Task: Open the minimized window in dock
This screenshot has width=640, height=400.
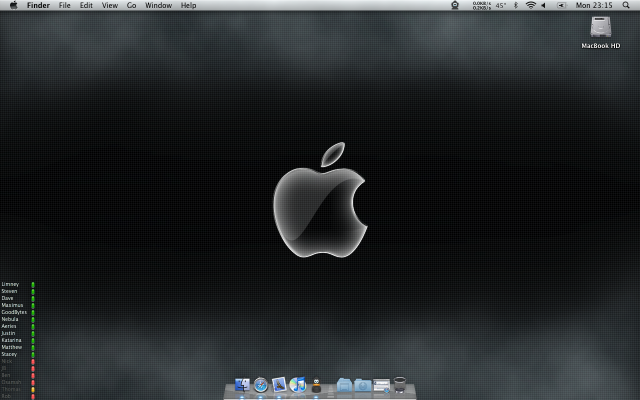Action: (x=381, y=385)
